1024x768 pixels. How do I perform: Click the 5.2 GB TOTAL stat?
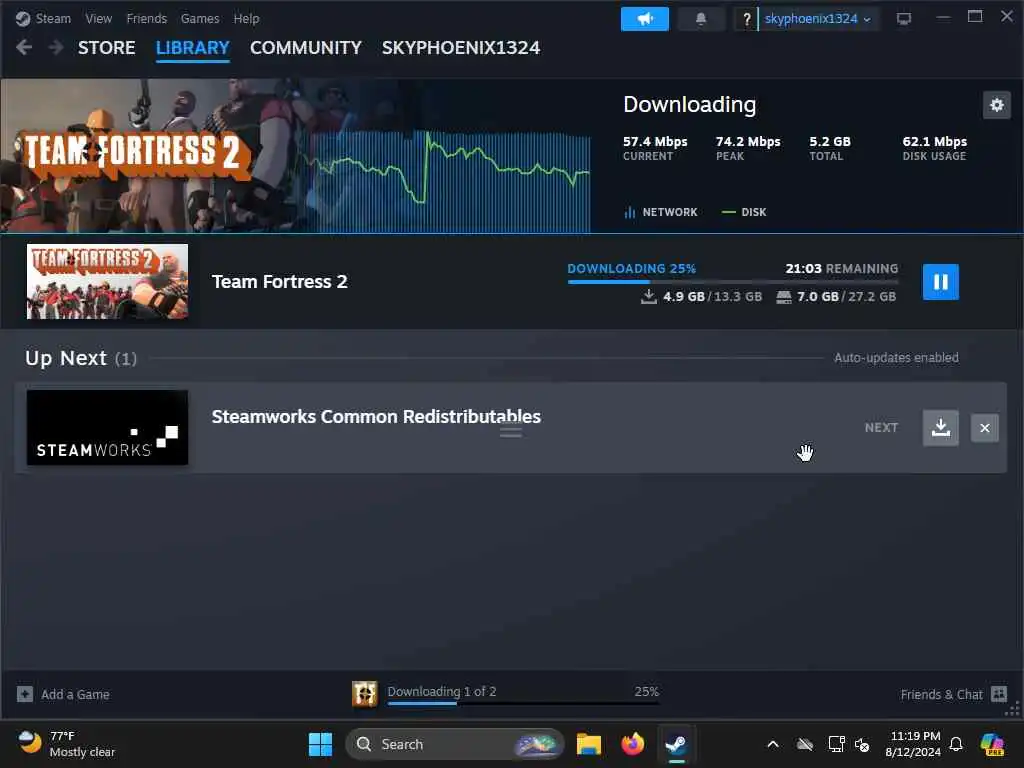(829, 148)
